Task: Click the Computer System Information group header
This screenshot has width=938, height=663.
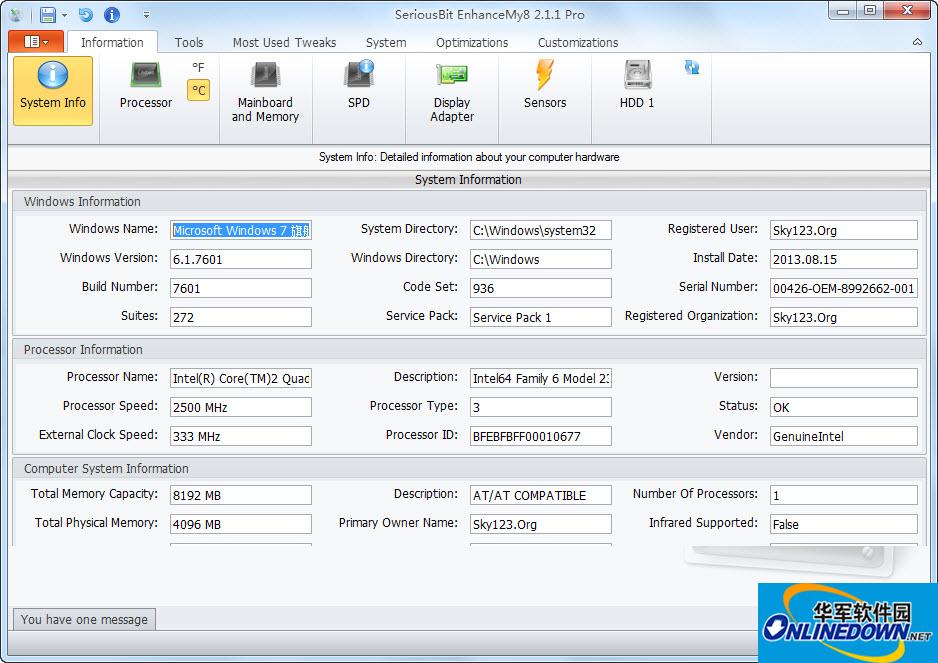Action: pyautogui.click(x=469, y=469)
